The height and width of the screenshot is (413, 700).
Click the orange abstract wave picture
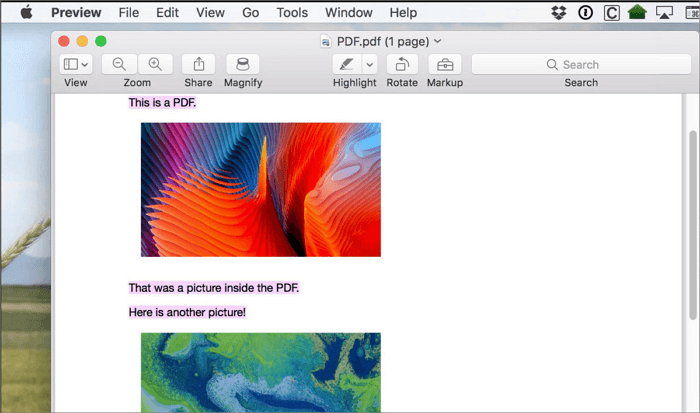260,189
